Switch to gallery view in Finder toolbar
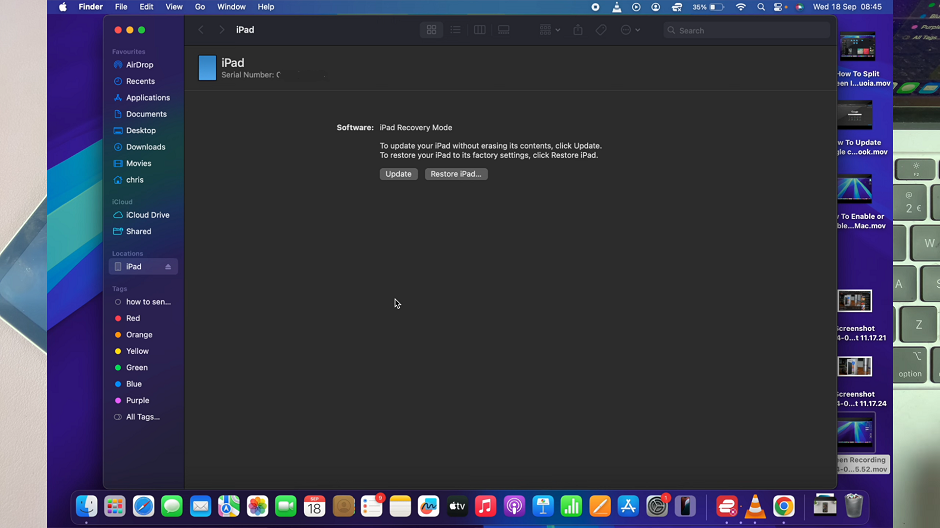Screen dimensions: 940x528 (x=504, y=30)
